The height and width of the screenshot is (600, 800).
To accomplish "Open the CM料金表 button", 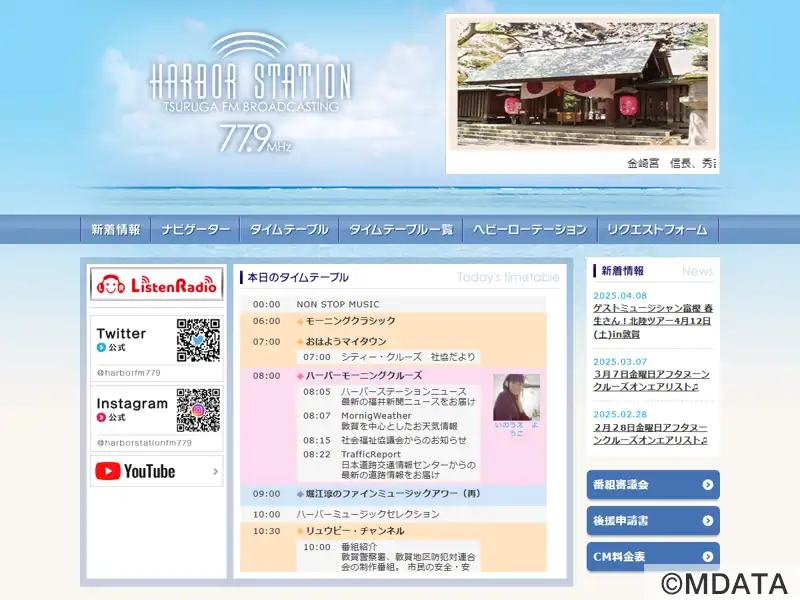I will (x=653, y=556).
